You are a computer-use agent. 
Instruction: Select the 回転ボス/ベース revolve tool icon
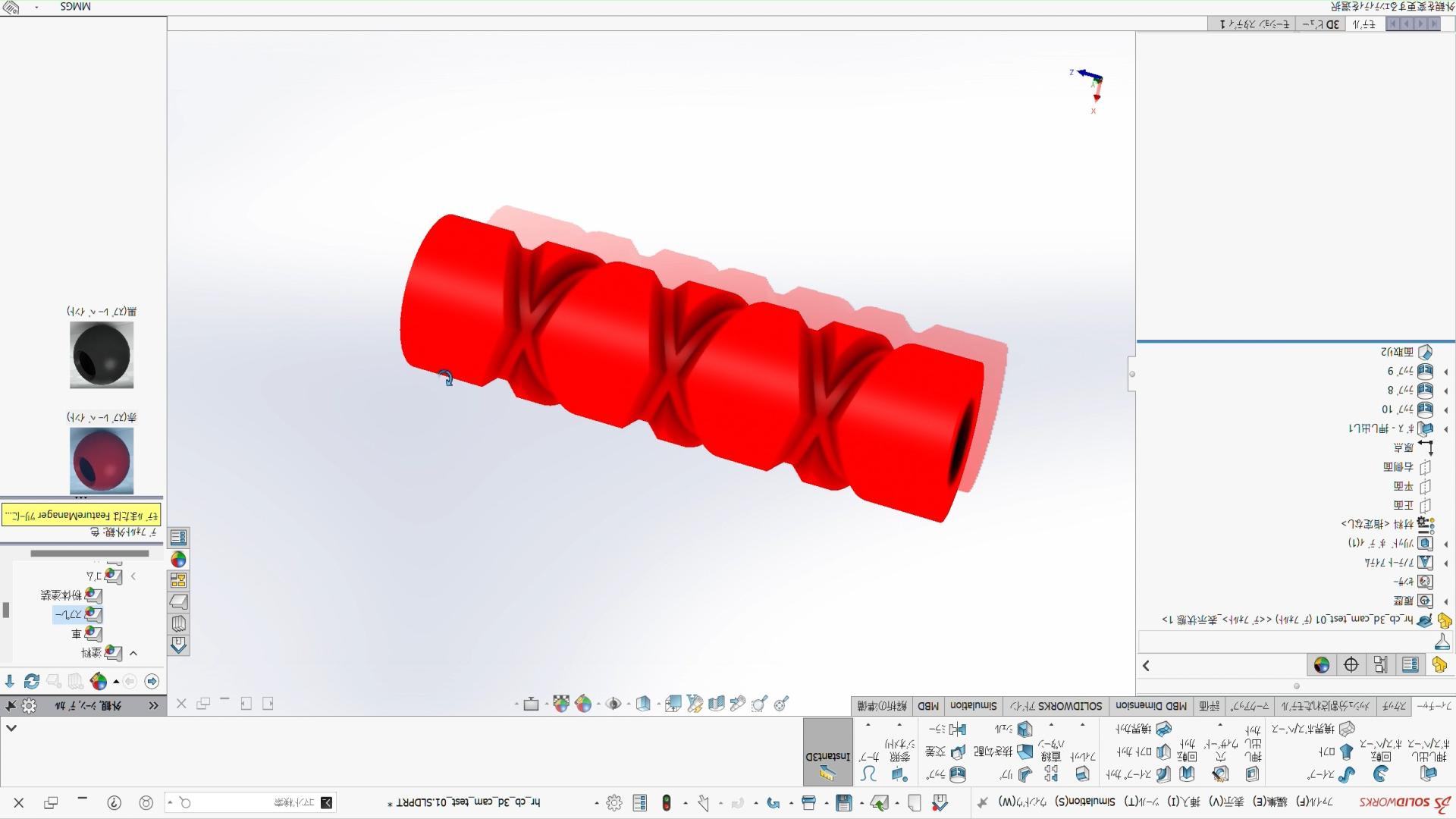click(x=1381, y=773)
